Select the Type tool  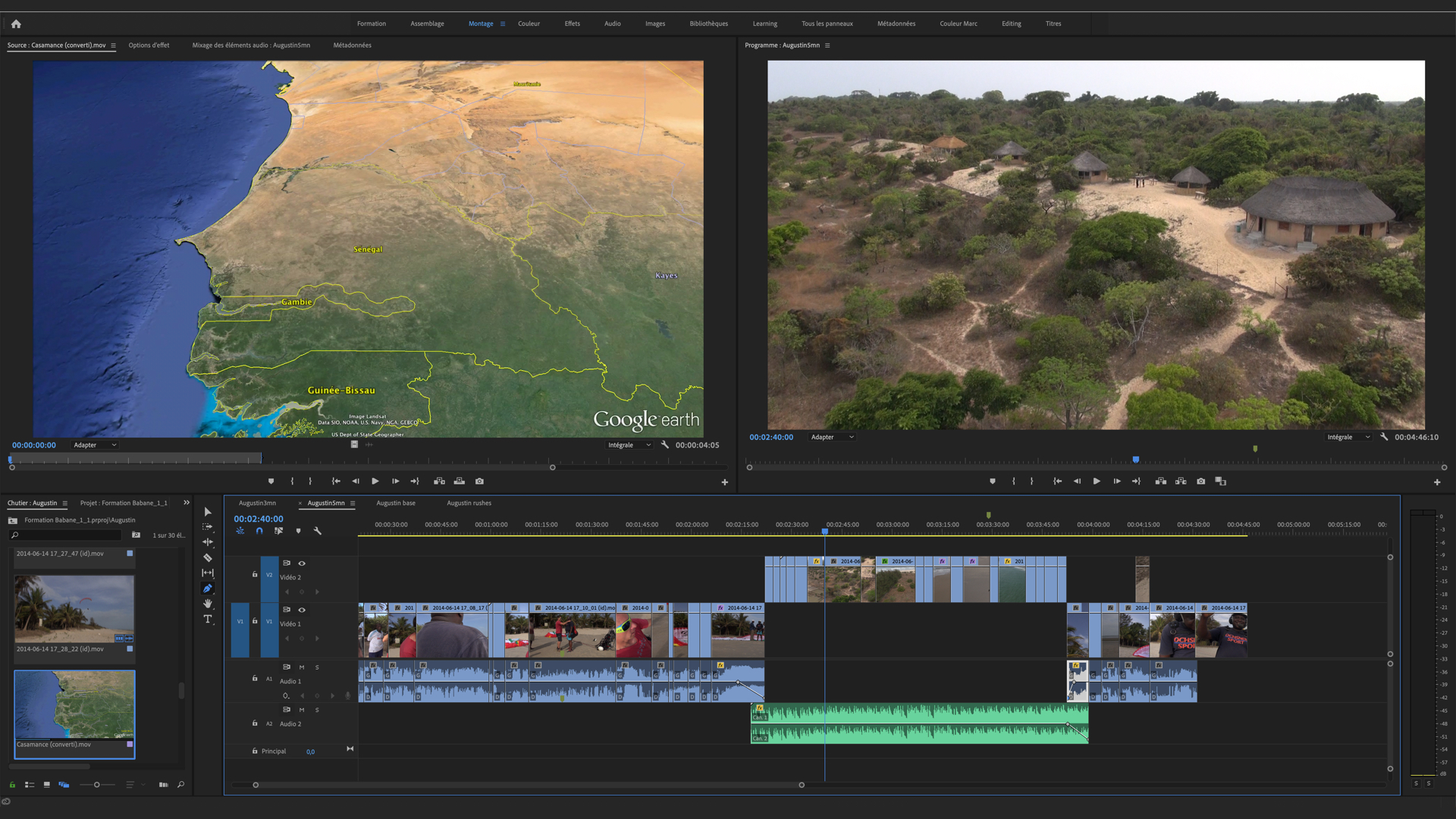[208, 619]
